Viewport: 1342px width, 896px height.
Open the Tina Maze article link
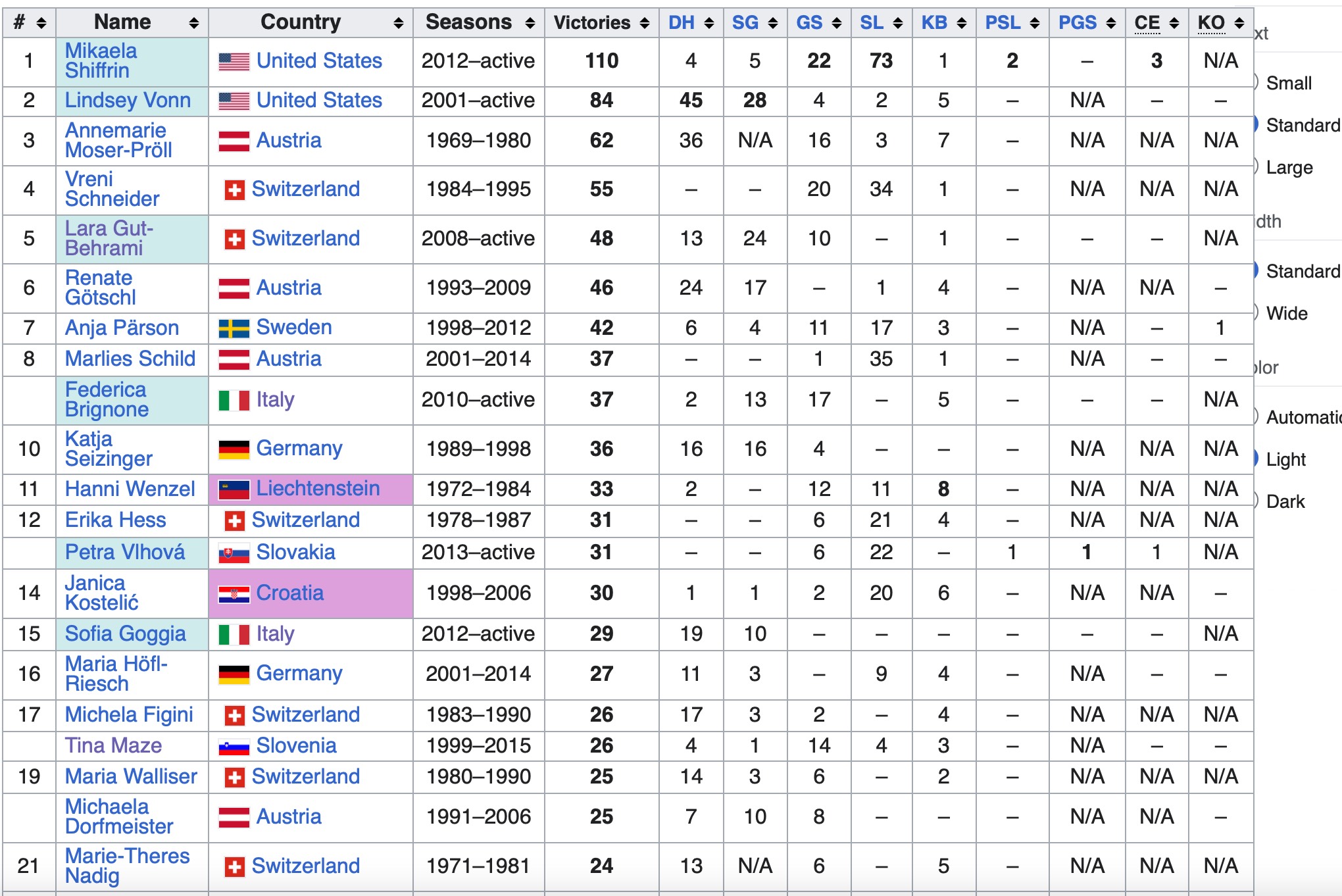tap(113, 745)
